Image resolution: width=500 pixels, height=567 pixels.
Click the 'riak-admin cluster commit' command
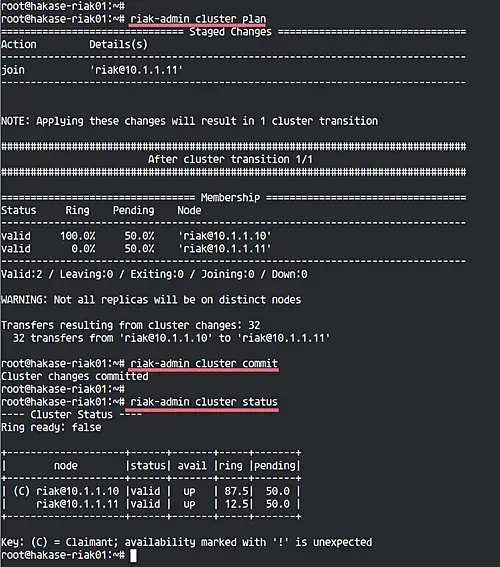204,363
